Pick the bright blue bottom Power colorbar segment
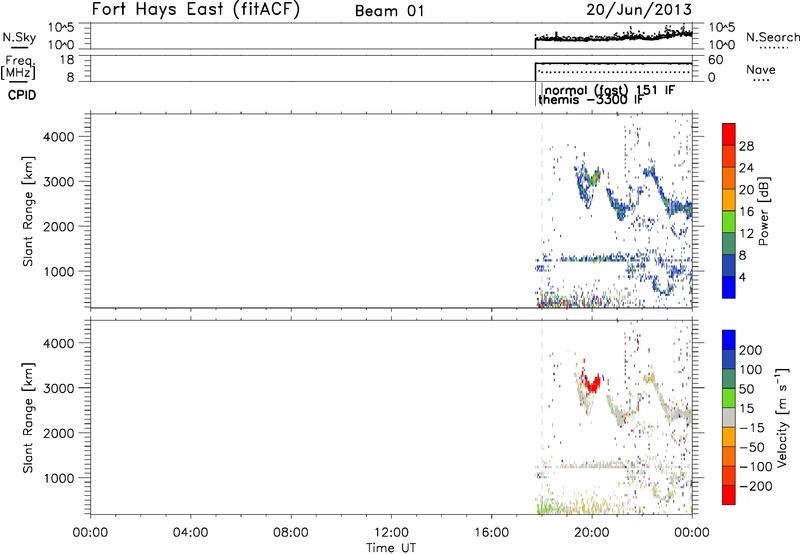Image resolution: width=800 pixels, height=554 pixels. (729, 287)
